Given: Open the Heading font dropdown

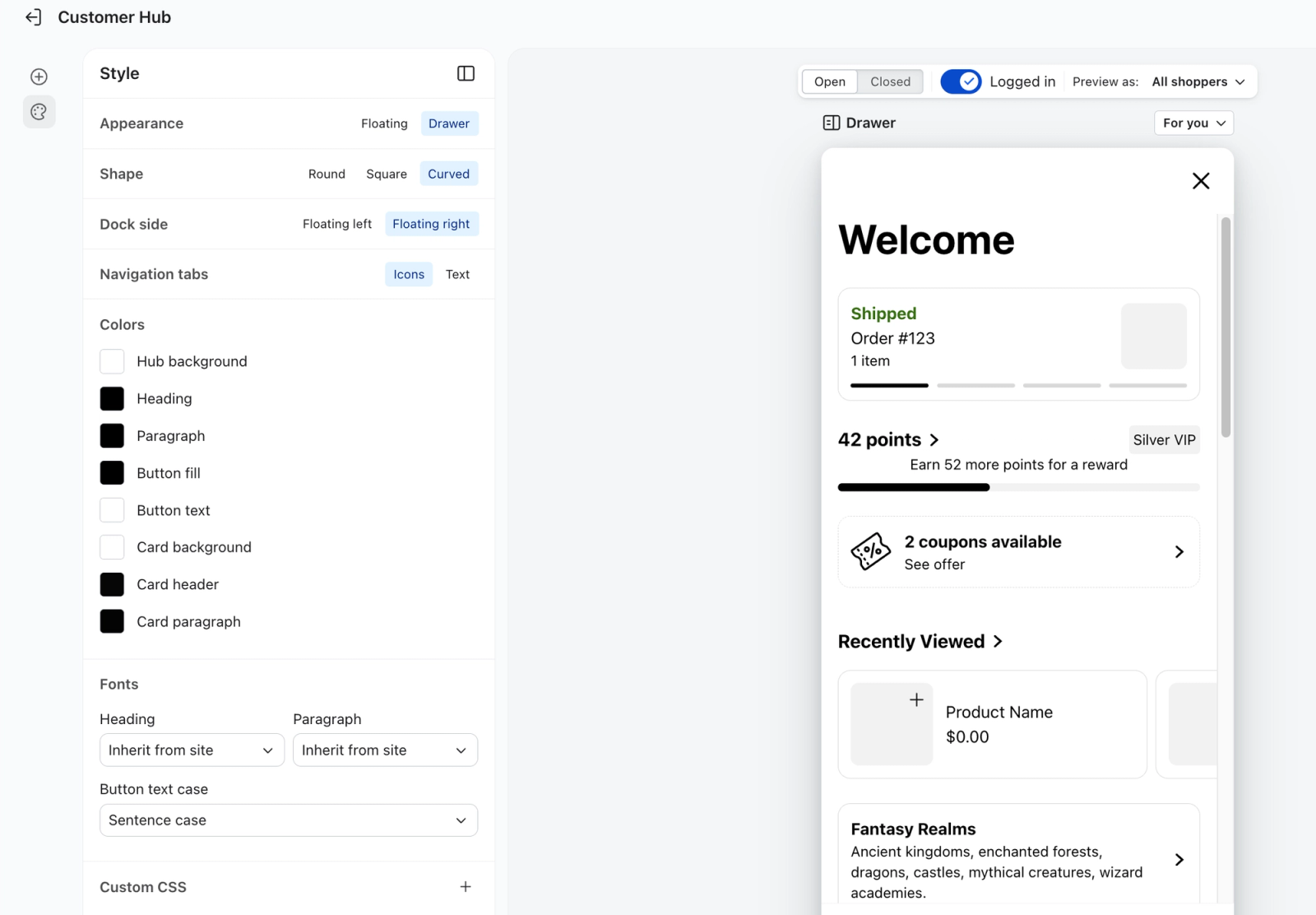Looking at the screenshot, I should [x=192, y=750].
